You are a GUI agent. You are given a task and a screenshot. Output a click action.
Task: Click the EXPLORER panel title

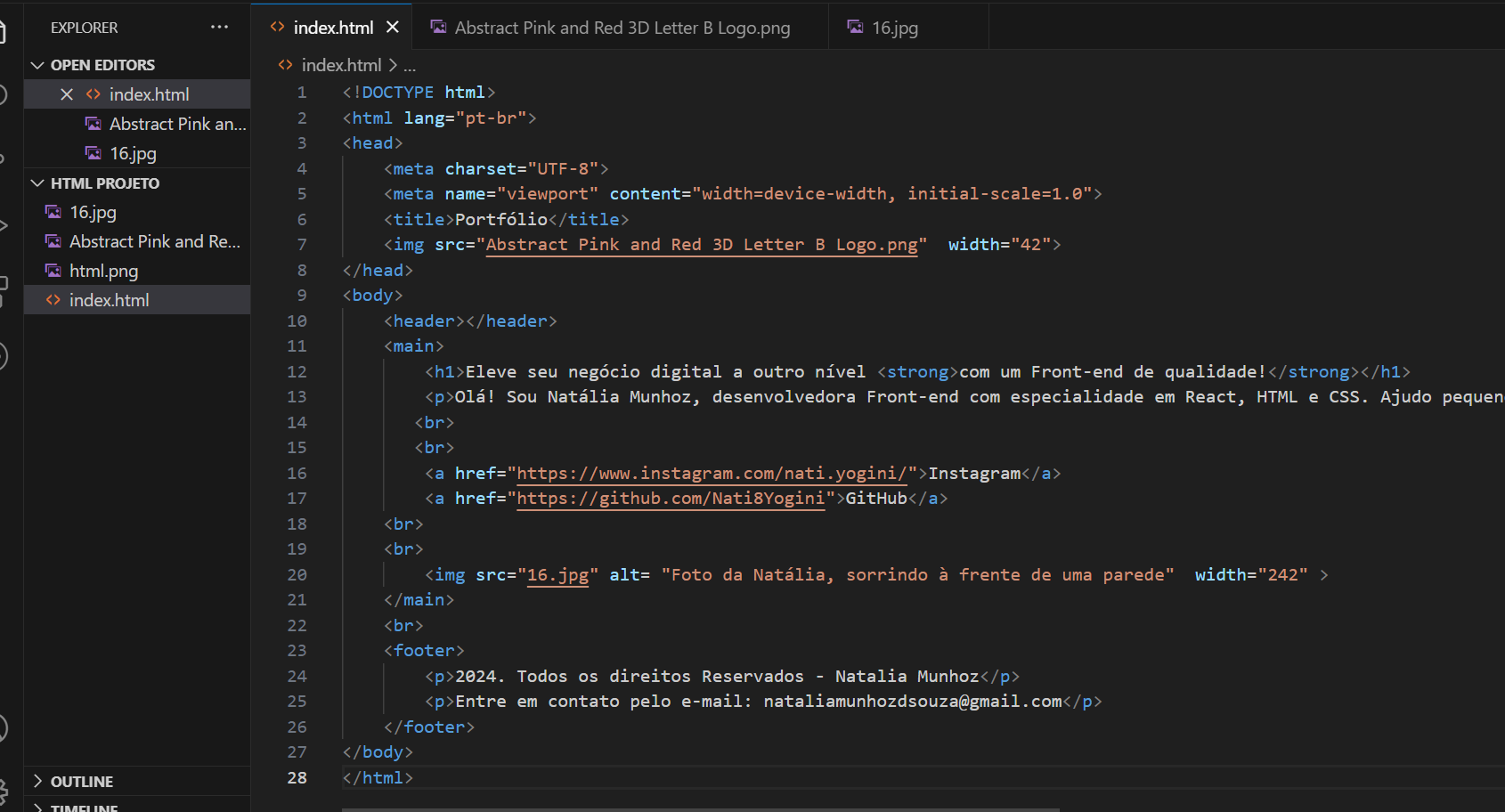84,28
